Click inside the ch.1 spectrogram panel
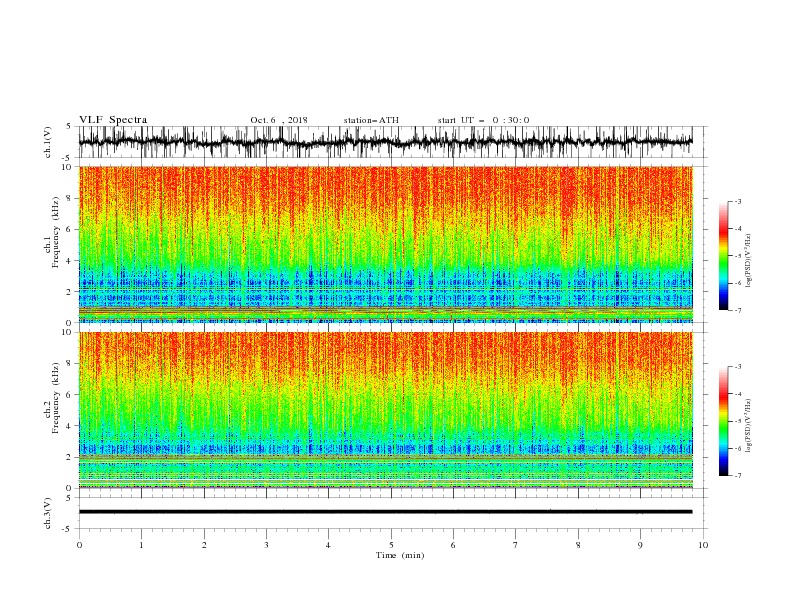The image size is (792, 612). pos(385,244)
